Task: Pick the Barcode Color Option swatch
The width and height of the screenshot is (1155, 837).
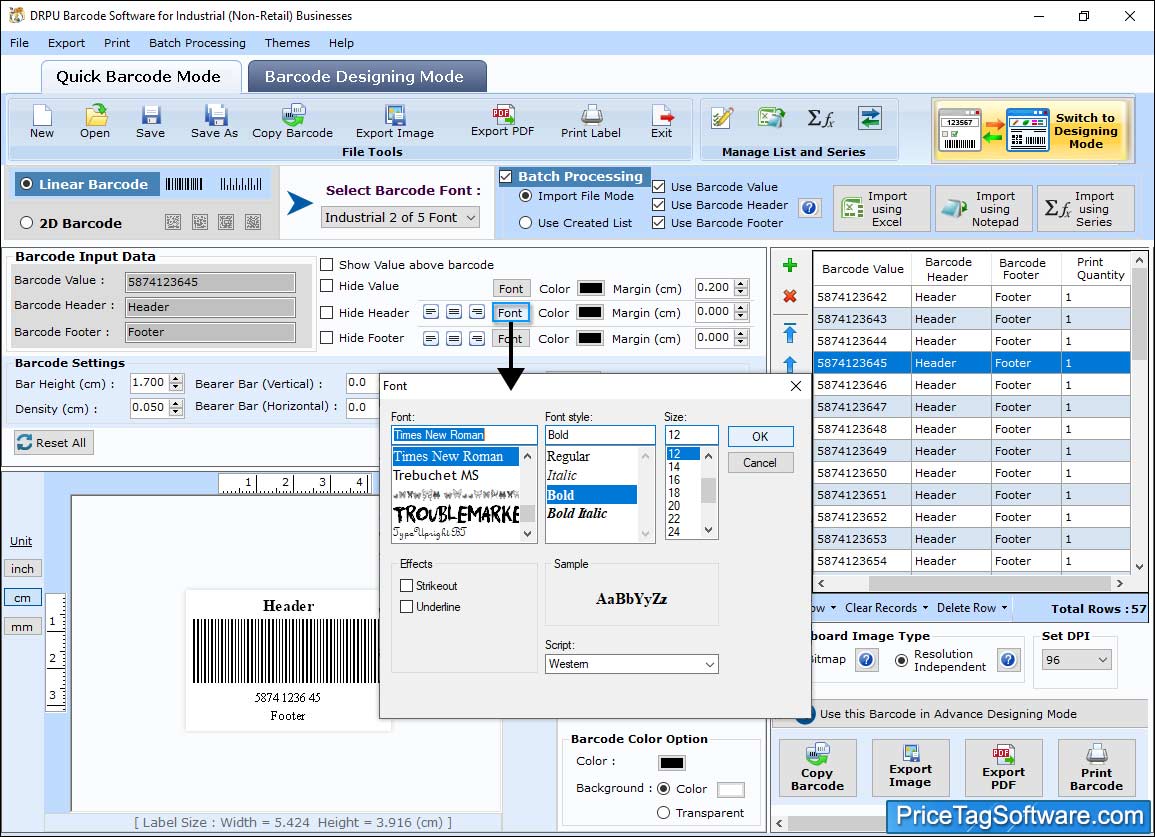Action: pyautogui.click(x=672, y=762)
